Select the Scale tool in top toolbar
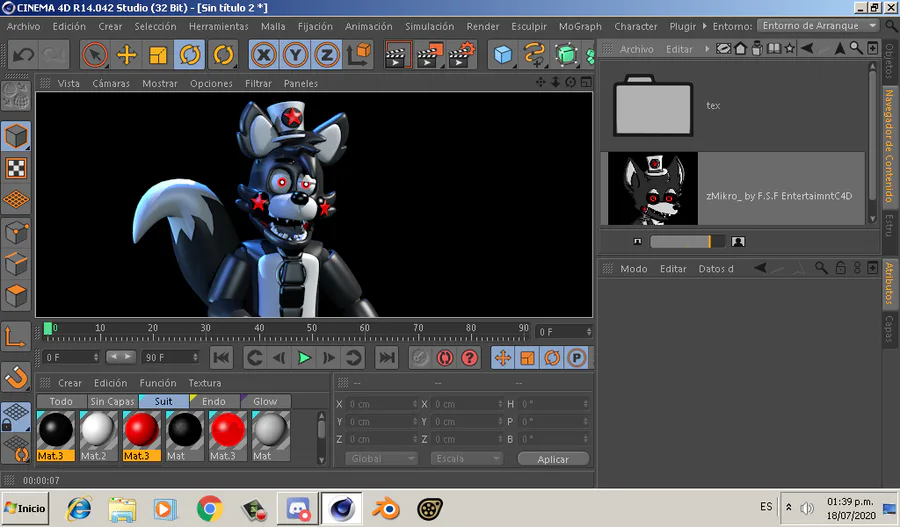This screenshot has height=527, width=900. pyautogui.click(x=158, y=55)
